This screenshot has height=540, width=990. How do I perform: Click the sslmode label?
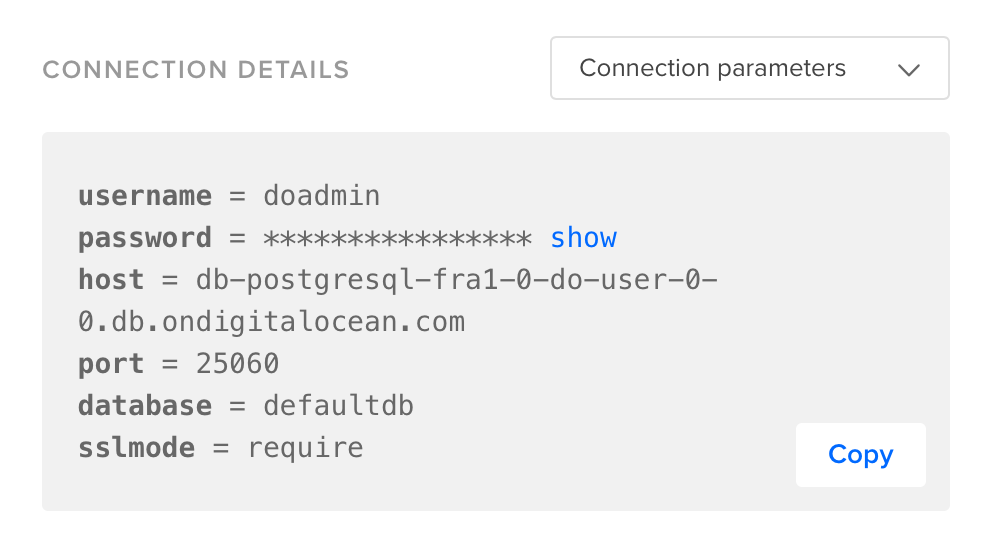click(136, 448)
